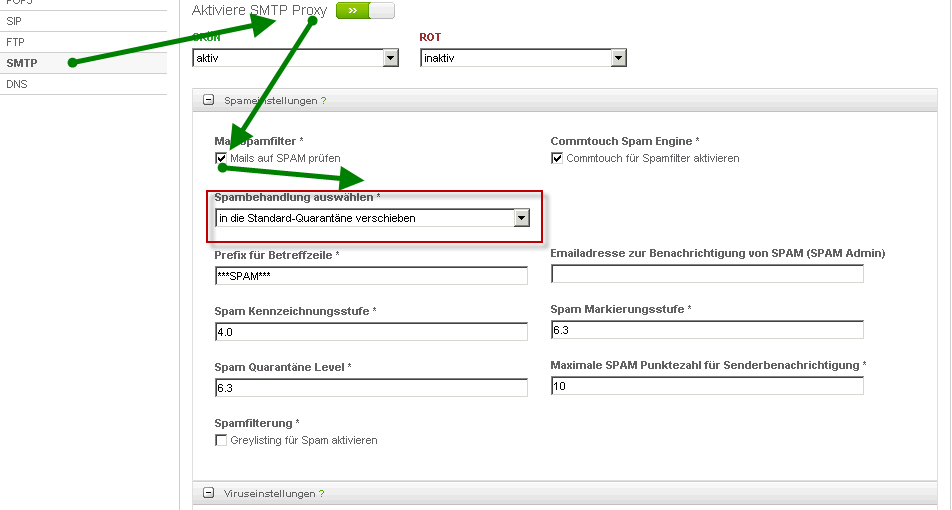Screen dimensions: 952x510
Task: Enable Greylisting für Spam aktivieren
Action: (x=221, y=440)
